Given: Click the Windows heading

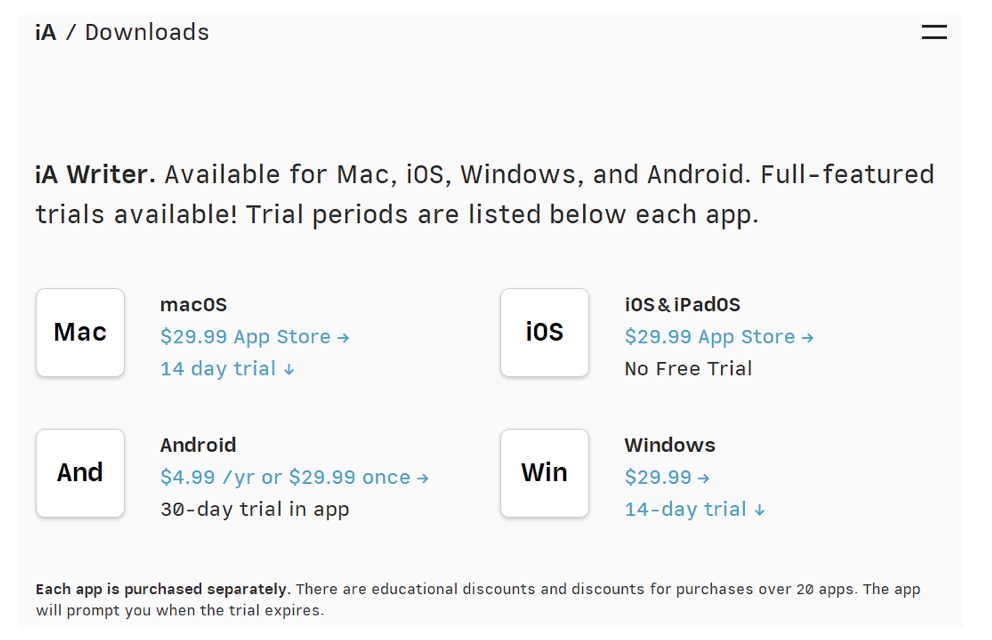Looking at the screenshot, I should pos(669,445).
